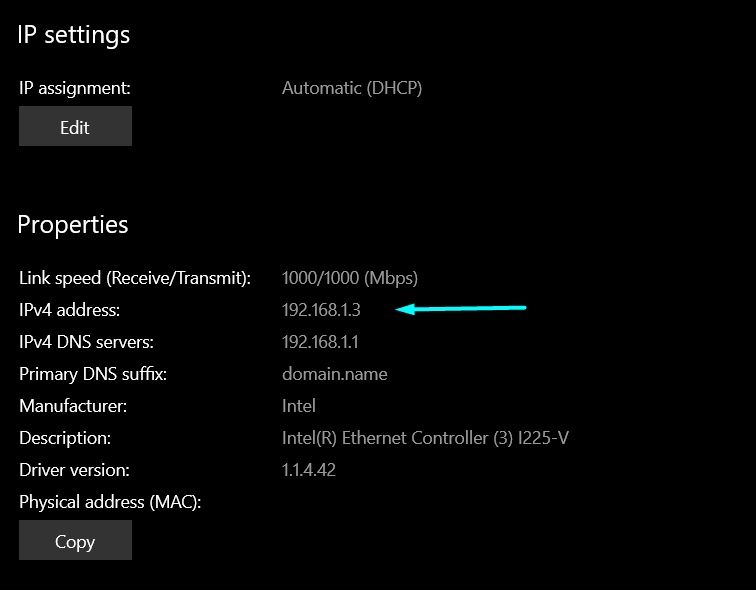Click the cyan arrow annotation

click(460, 308)
